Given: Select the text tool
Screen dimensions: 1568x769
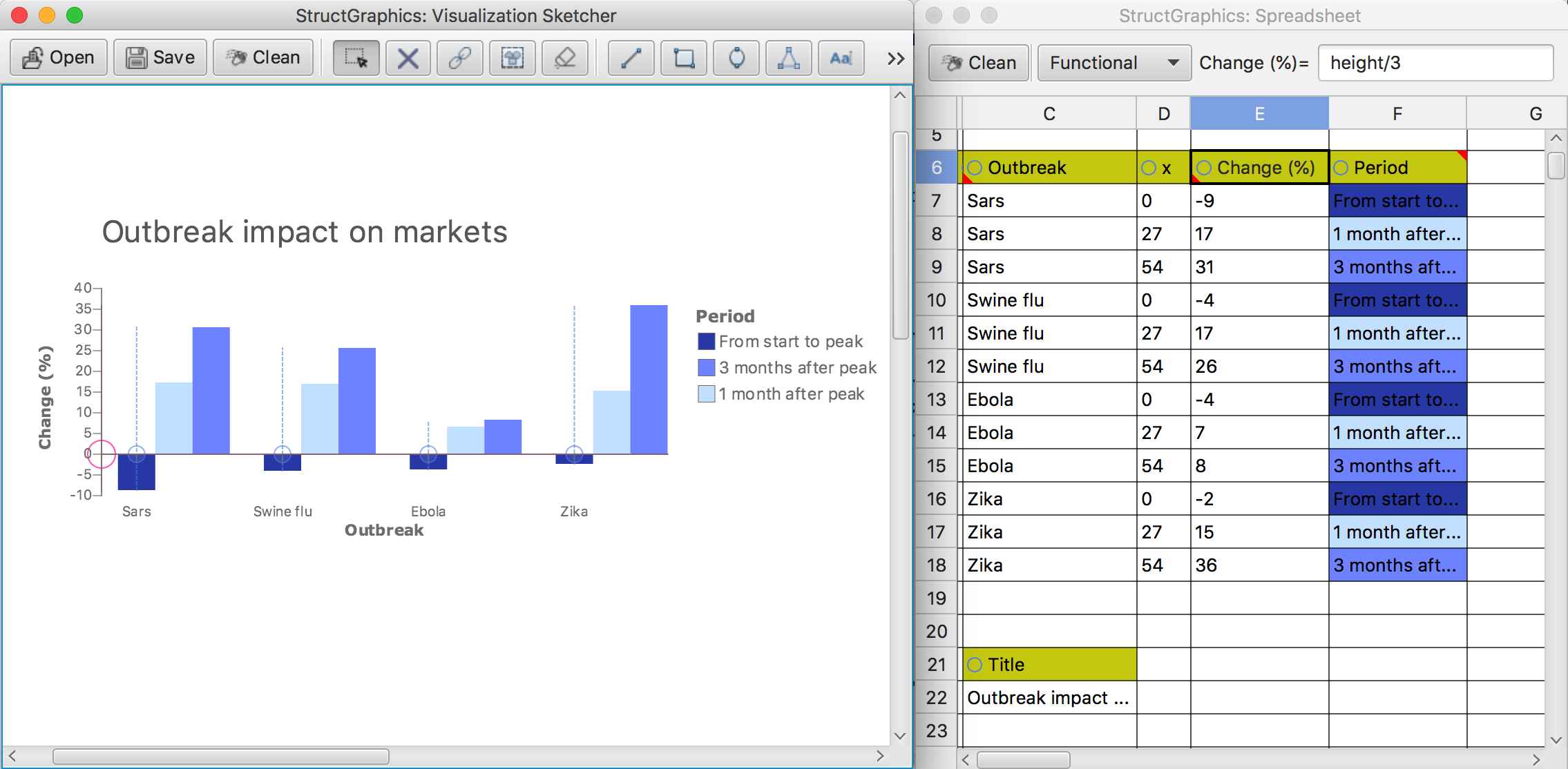Looking at the screenshot, I should click(841, 58).
